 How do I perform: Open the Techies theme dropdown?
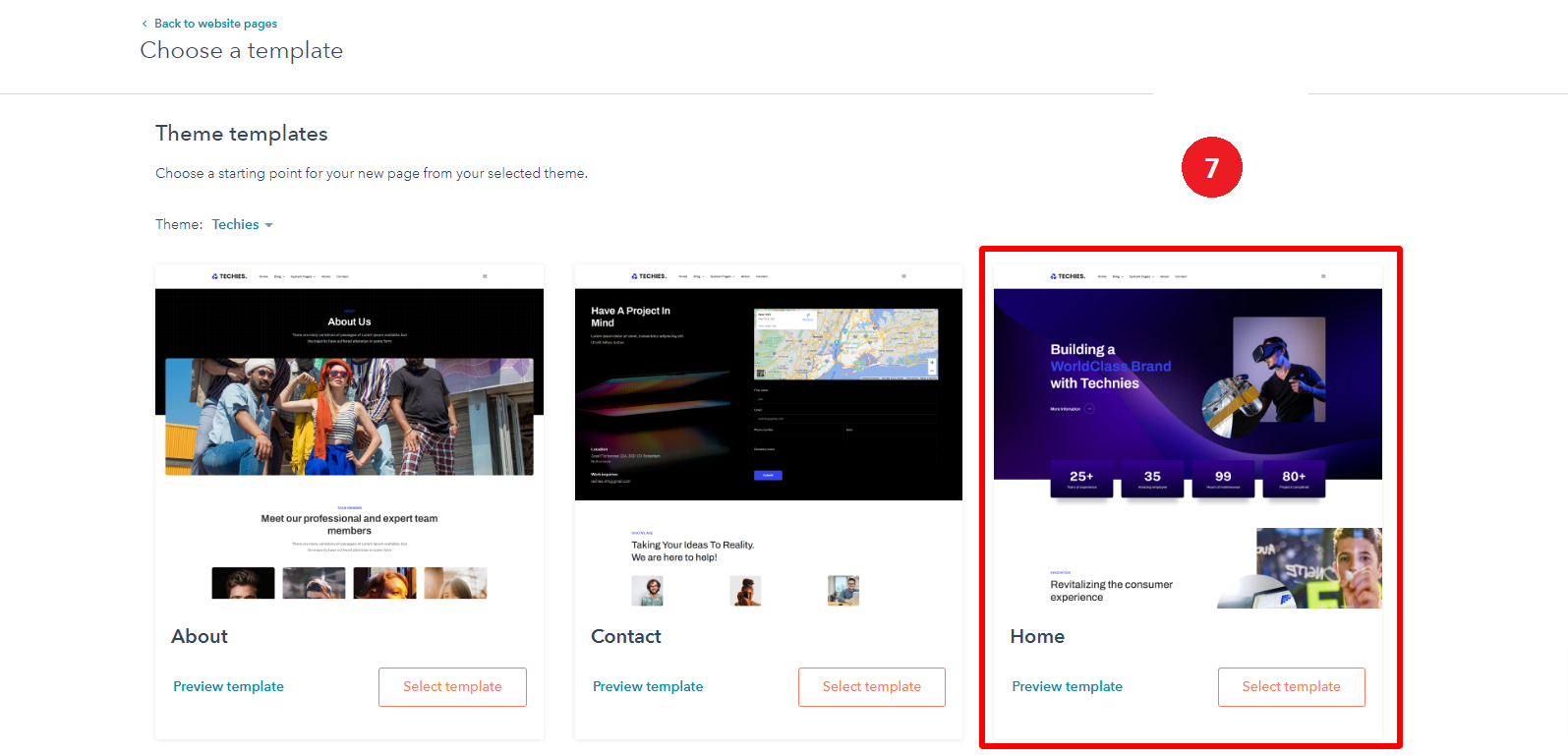click(236, 224)
